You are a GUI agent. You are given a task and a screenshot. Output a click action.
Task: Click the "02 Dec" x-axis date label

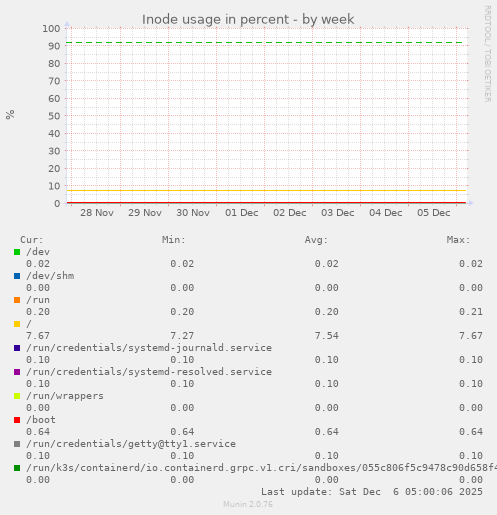(290, 213)
